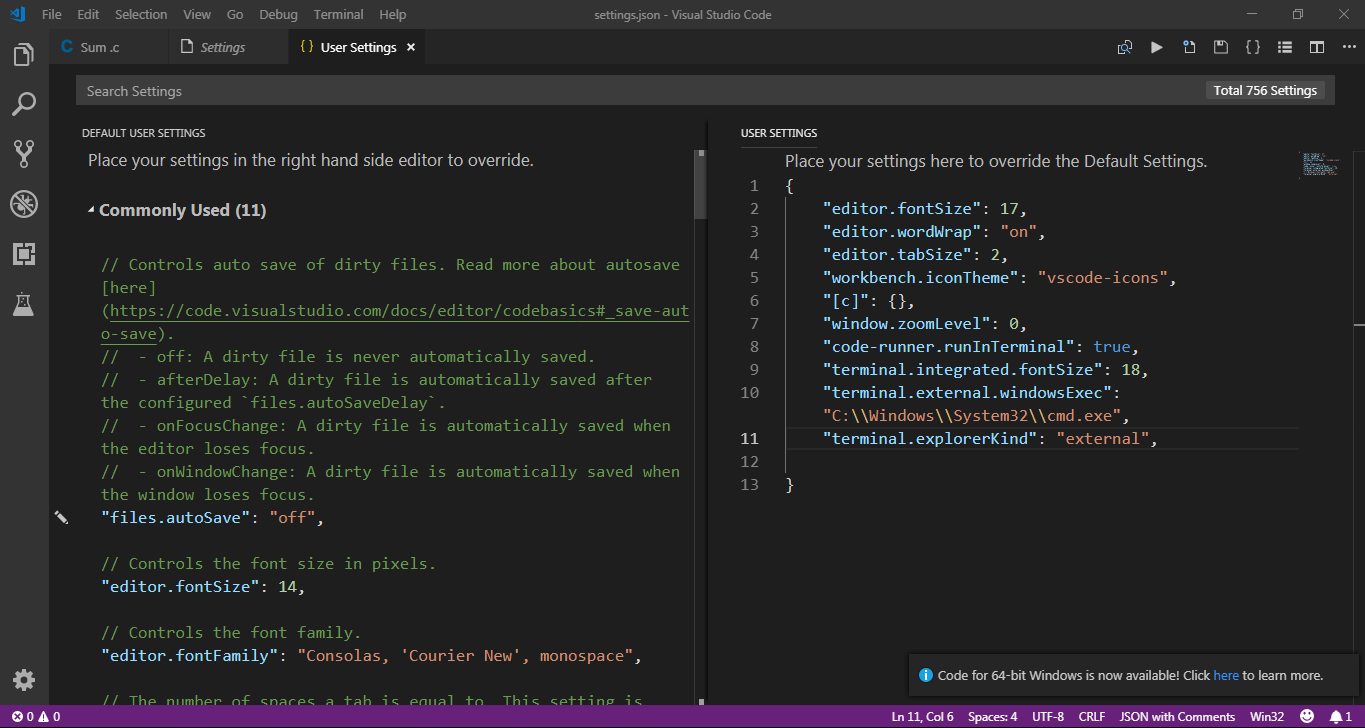The height and width of the screenshot is (728, 1365).
Task: Click the Total 756 Settings badge
Action: point(1265,90)
